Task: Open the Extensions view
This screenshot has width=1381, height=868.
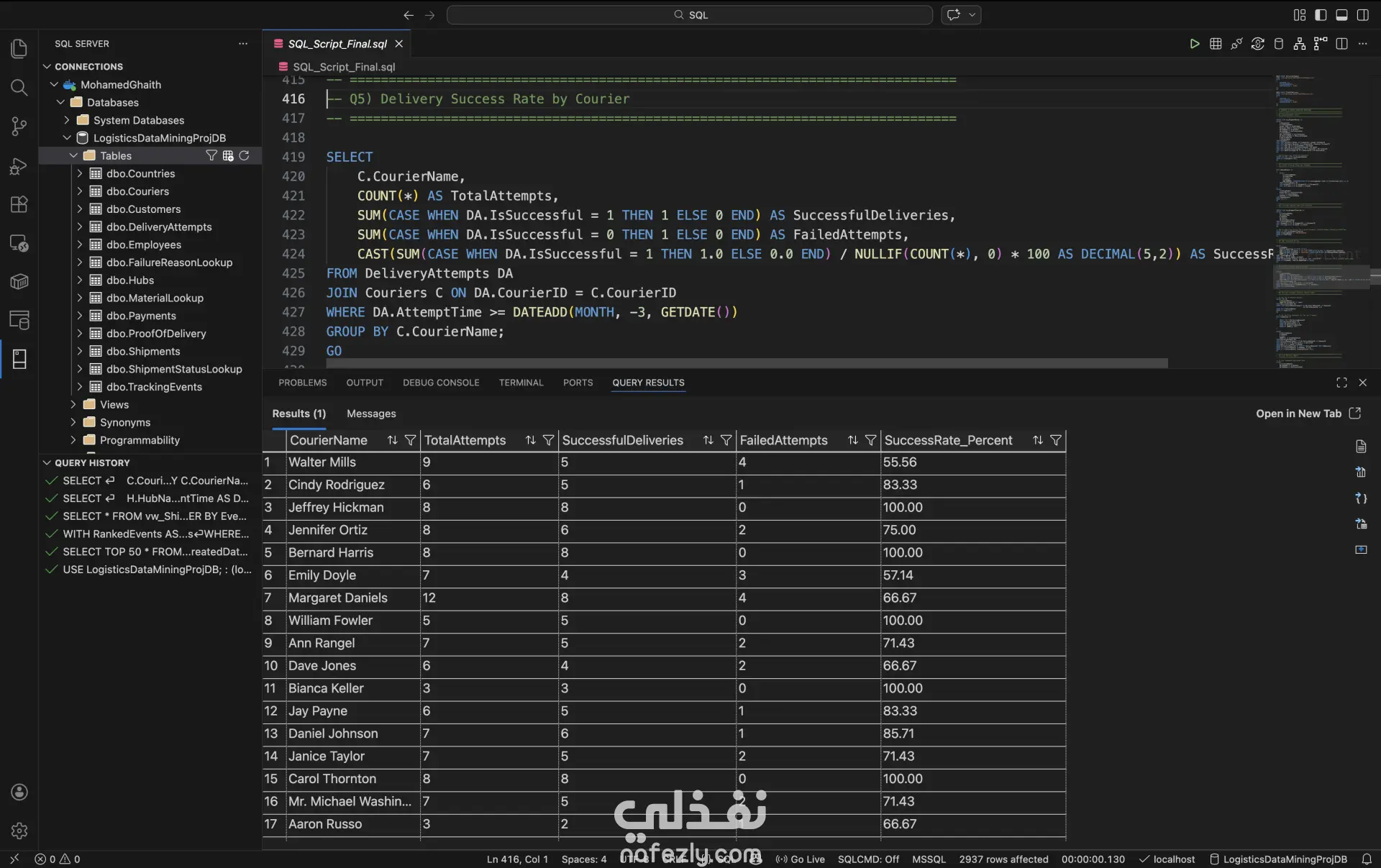Action: [x=19, y=204]
